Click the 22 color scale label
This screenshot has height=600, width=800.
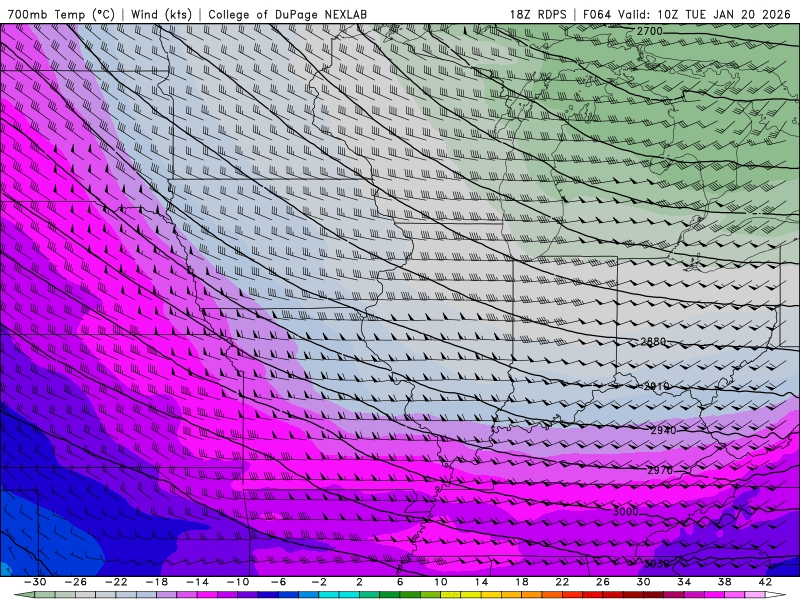[562, 582]
